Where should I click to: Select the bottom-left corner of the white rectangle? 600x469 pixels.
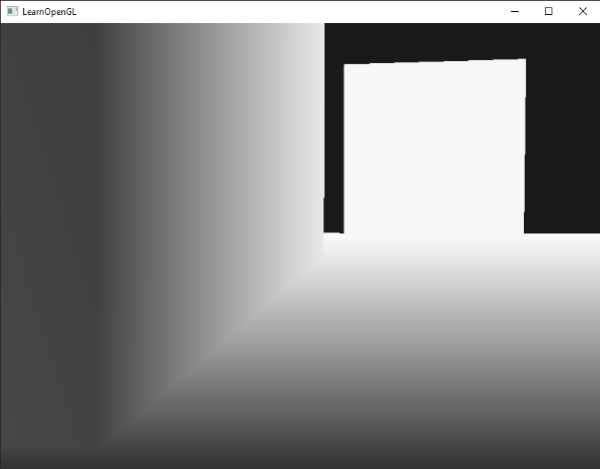pos(345,233)
